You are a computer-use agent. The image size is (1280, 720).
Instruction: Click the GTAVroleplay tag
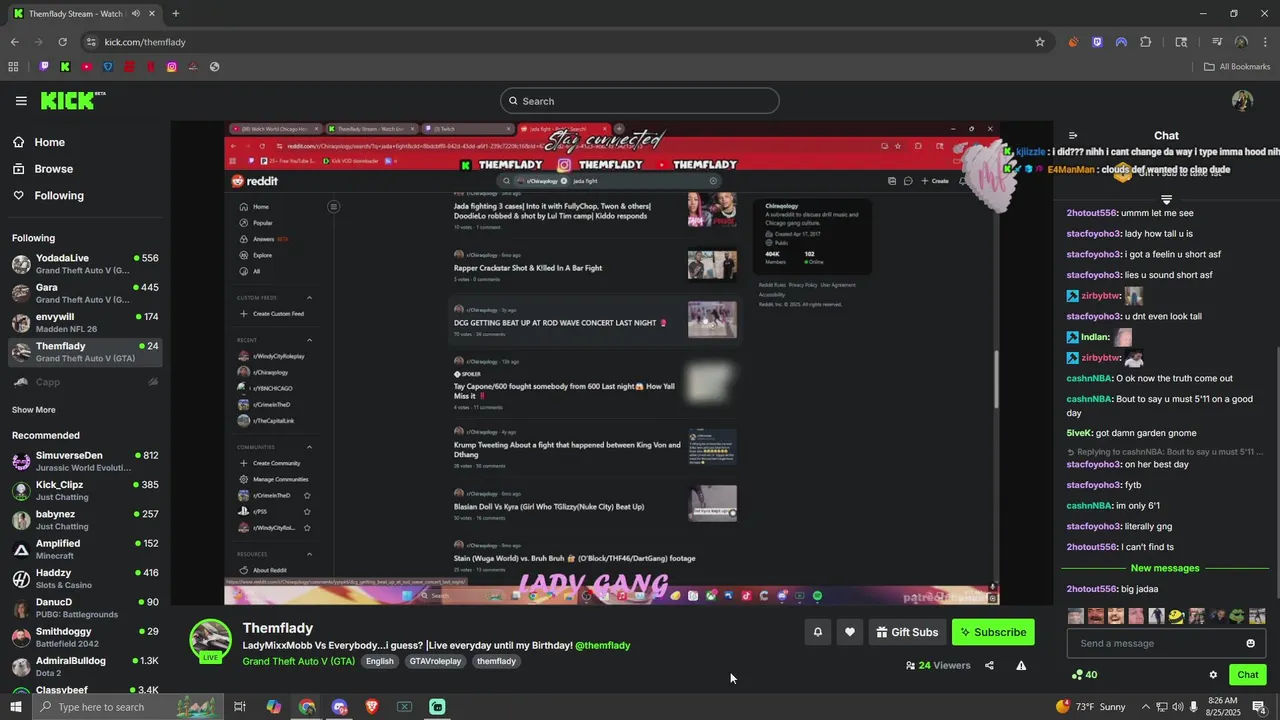tap(435, 661)
